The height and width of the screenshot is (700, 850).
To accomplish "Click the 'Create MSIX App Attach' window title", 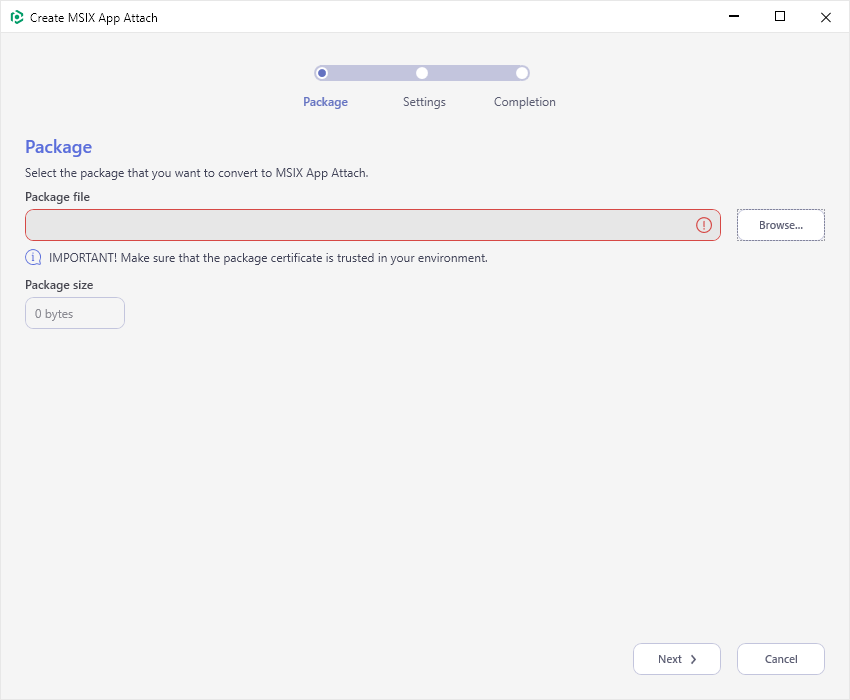I will pyautogui.click(x=94, y=17).
